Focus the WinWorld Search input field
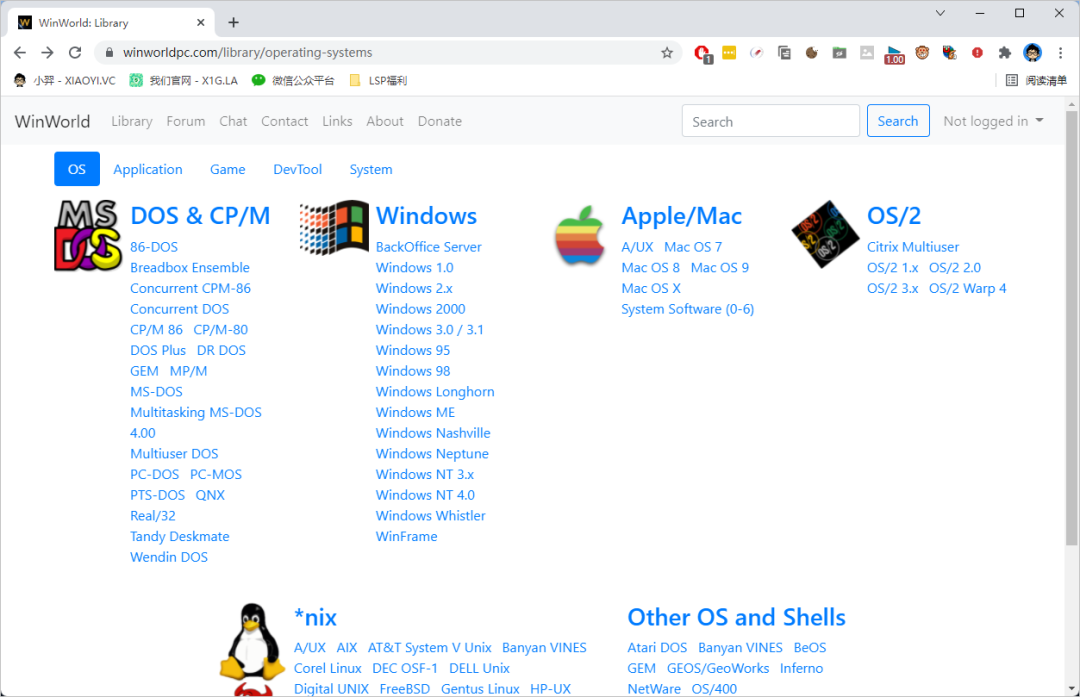This screenshot has height=697, width=1080. pos(770,121)
